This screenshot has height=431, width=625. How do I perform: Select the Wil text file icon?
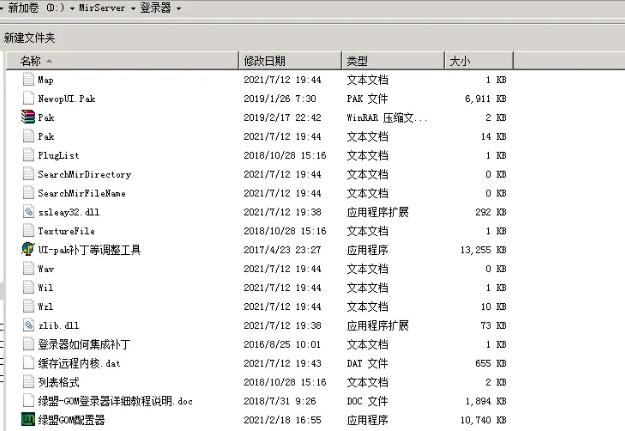28,287
